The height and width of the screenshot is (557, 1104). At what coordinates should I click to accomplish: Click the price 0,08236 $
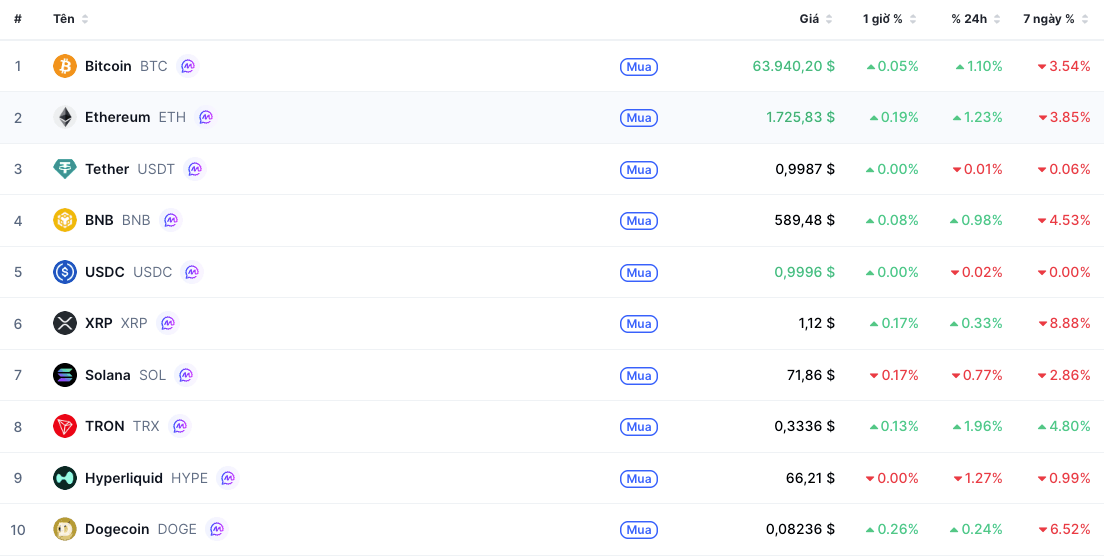(x=801, y=529)
